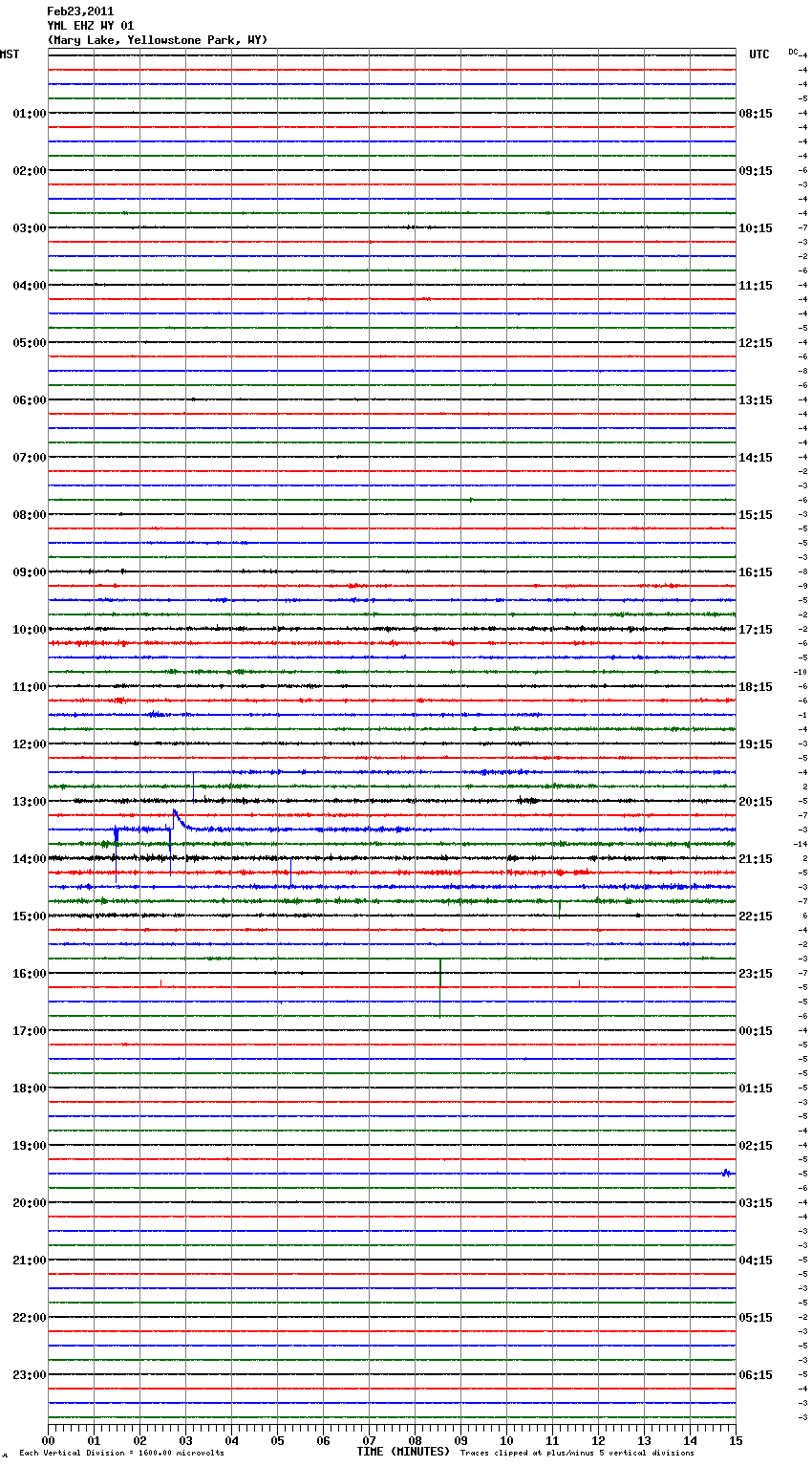This screenshot has height=1466, width=812.
Task: Click the tall green spike near minute 8.5
Action: tap(440, 987)
